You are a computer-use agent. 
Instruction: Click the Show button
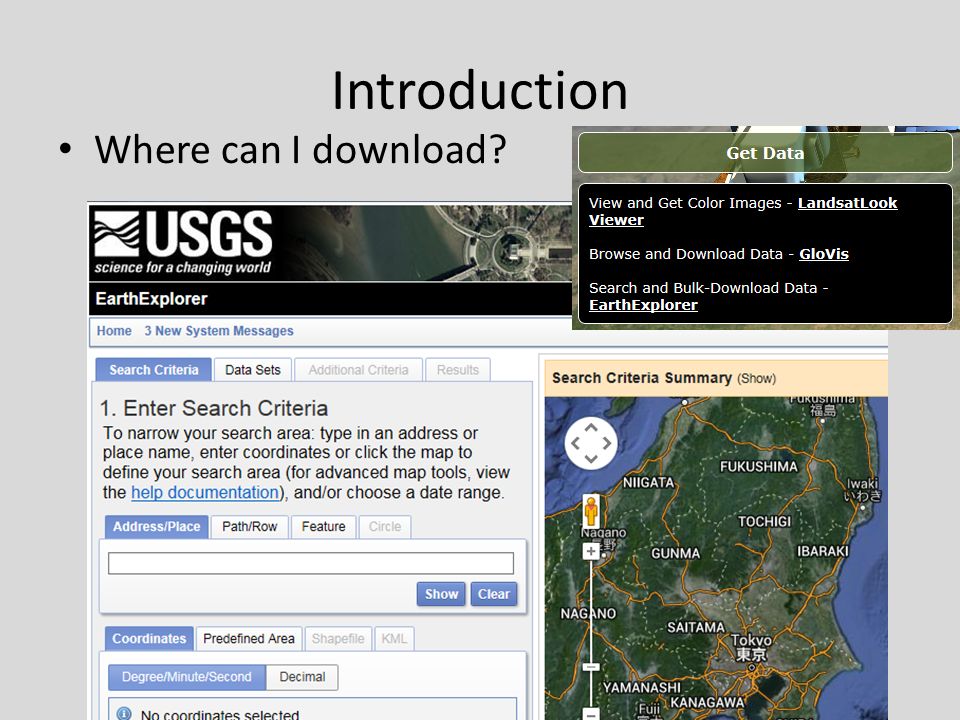coord(441,594)
